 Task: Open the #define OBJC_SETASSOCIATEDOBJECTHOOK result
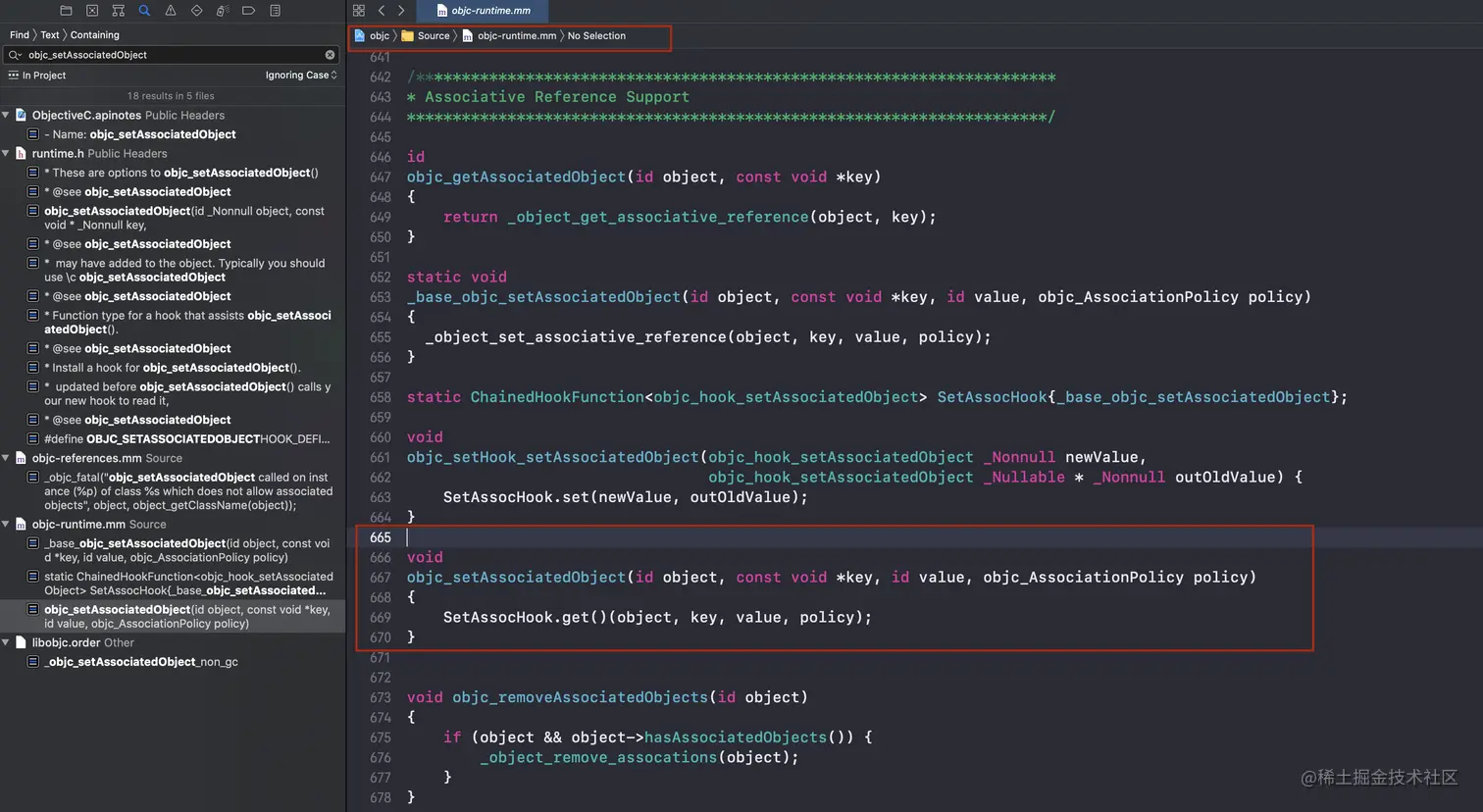click(173, 439)
